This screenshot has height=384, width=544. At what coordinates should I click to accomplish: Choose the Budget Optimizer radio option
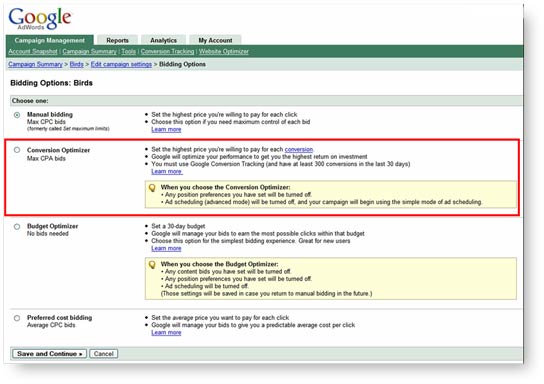pos(17,227)
